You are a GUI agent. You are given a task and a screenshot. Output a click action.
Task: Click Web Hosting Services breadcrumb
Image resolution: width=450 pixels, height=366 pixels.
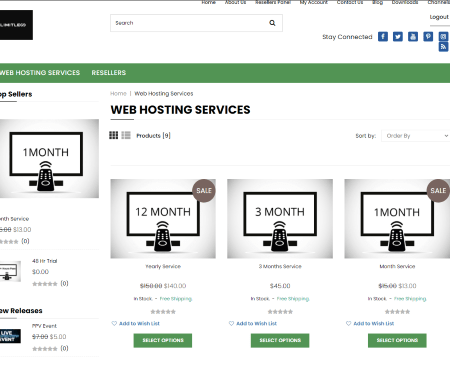[x=164, y=94]
